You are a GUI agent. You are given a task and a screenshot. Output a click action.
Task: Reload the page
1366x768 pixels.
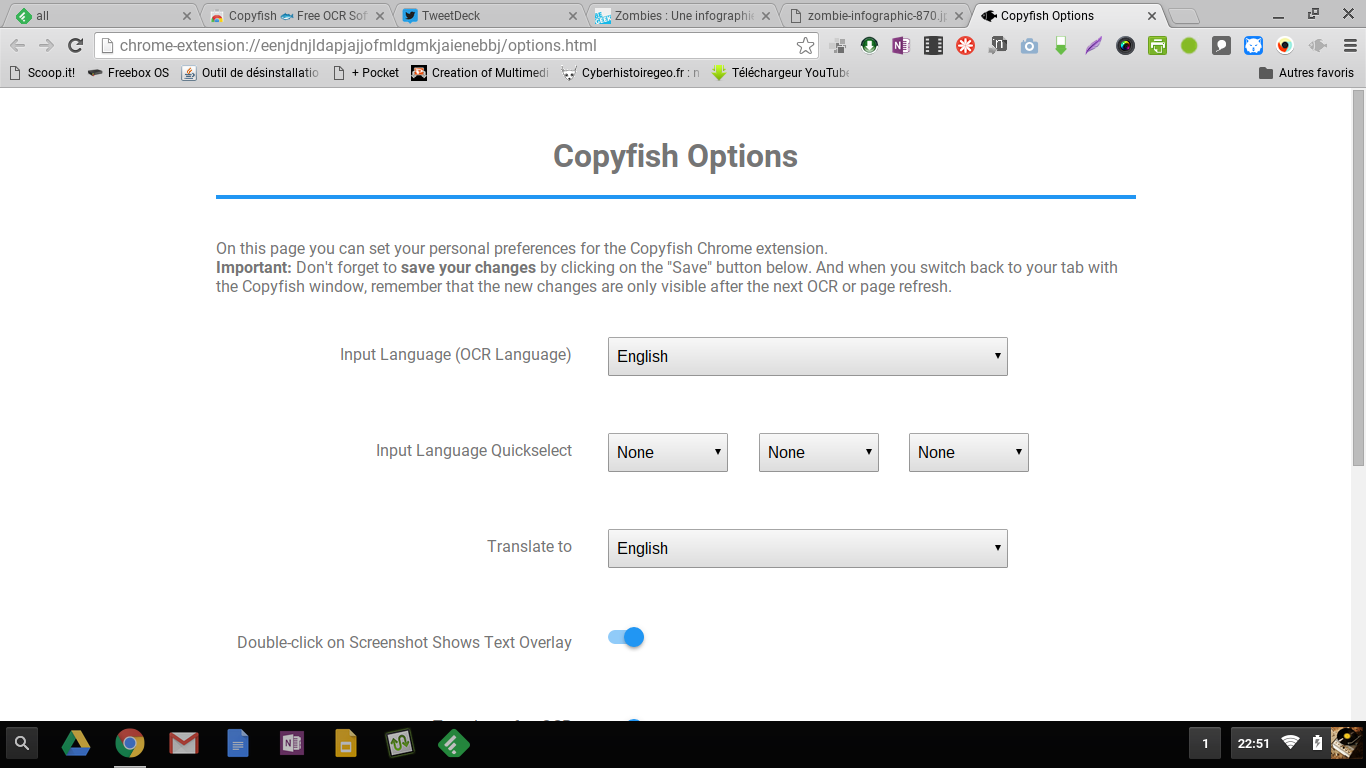(x=75, y=45)
